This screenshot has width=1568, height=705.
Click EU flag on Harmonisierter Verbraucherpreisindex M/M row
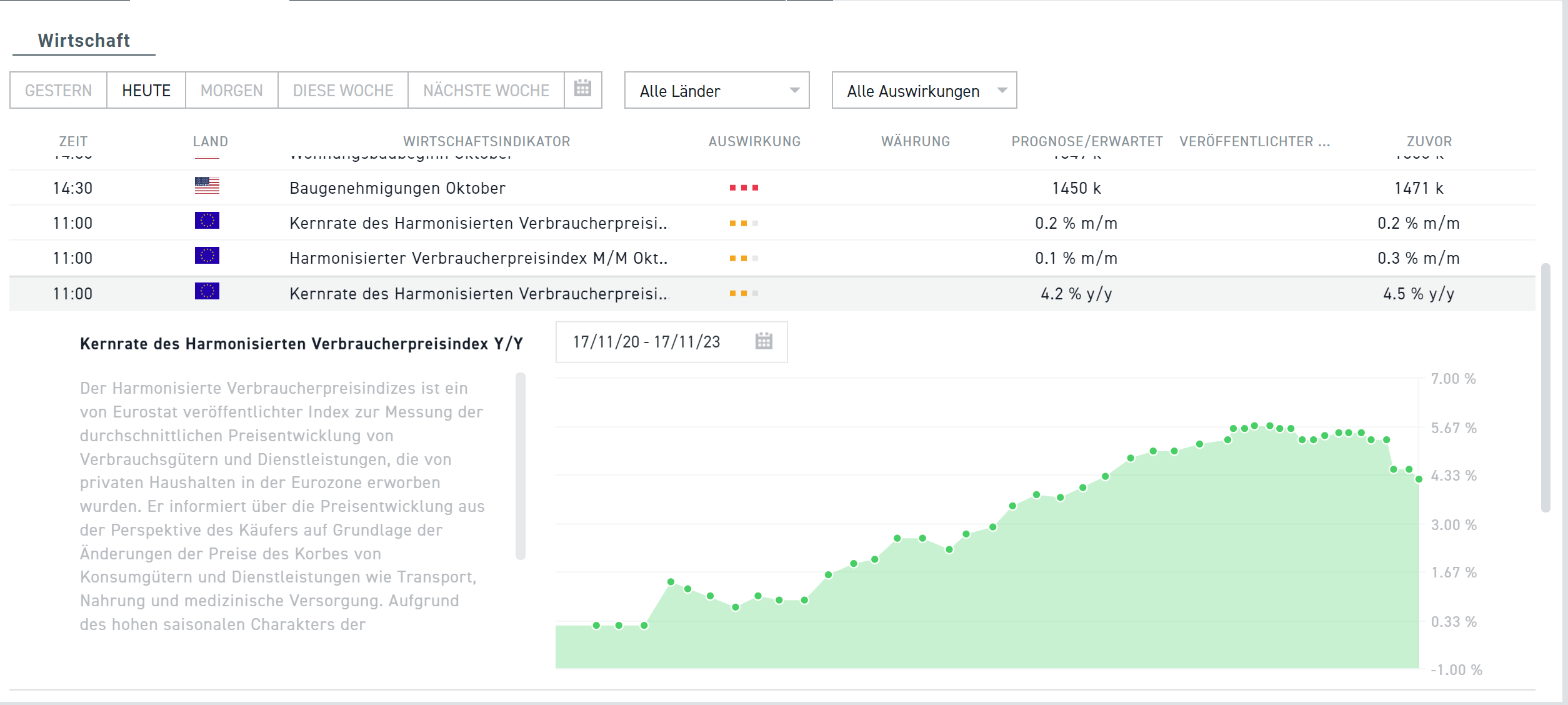(x=207, y=256)
